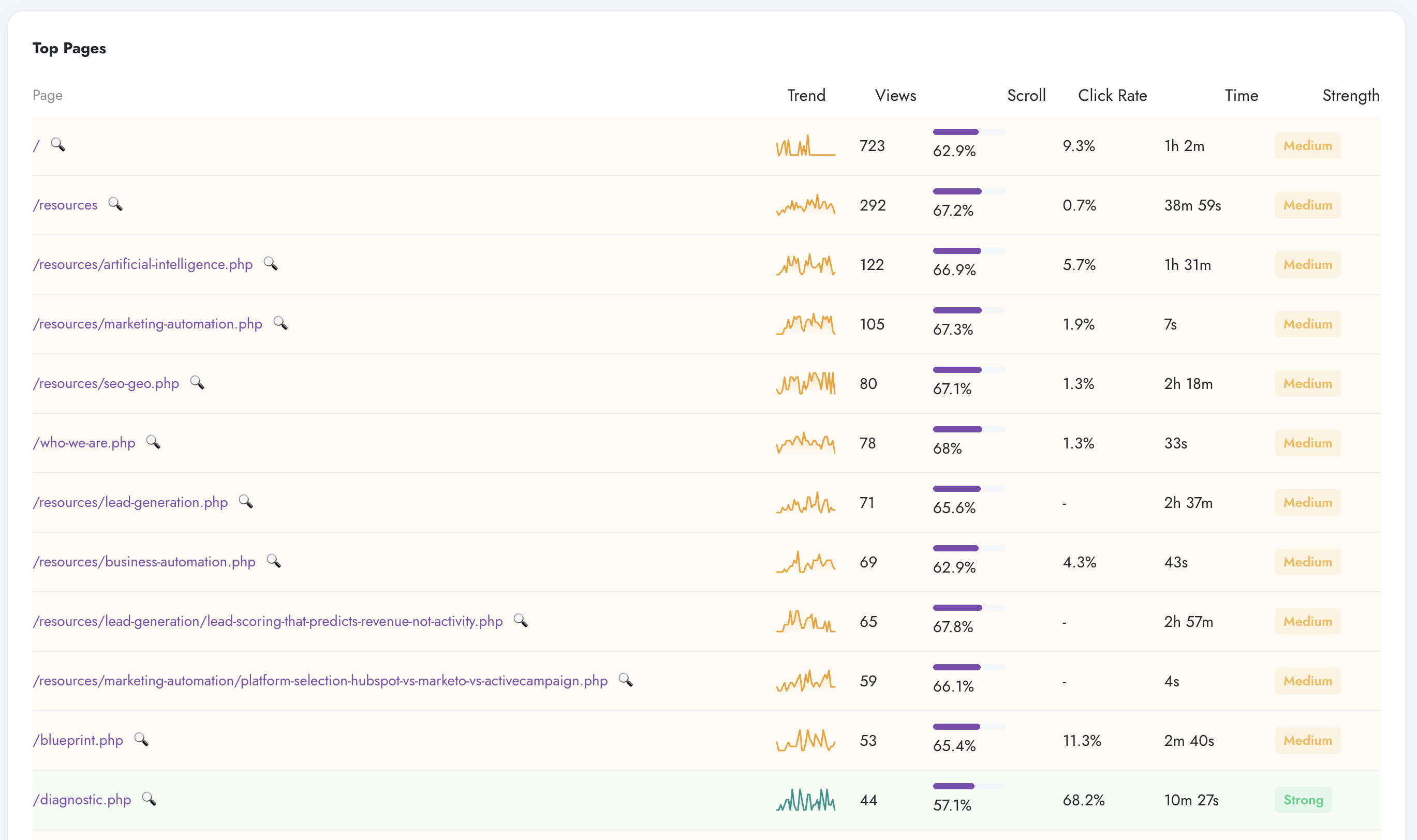Inspect business-automation.php with its magnifier
The image size is (1417, 840).
(274, 560)
